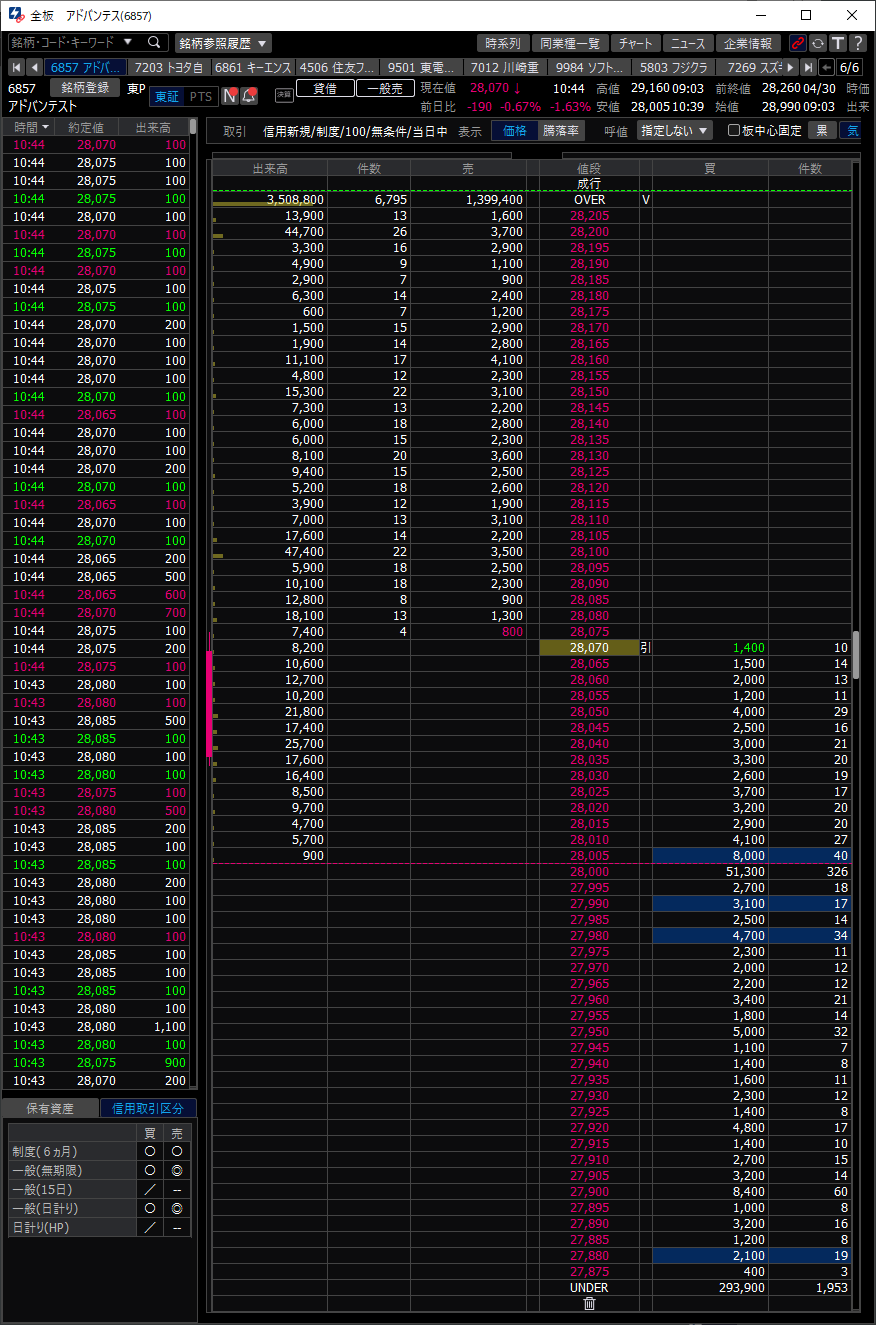Go to next stock tab arrow
The height and width of the screenshot is (1325, 876).
click(x=791, y=67)
